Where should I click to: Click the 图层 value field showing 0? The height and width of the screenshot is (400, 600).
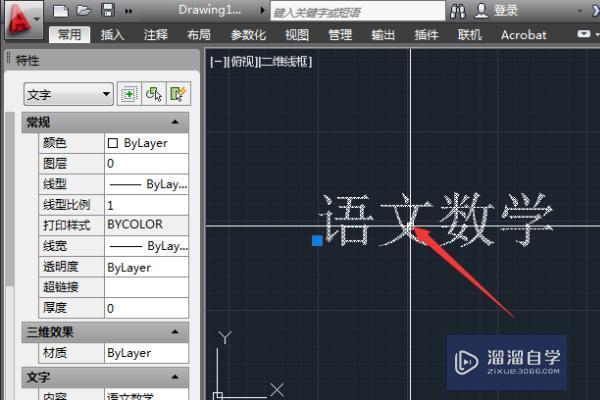pos(147,164)
